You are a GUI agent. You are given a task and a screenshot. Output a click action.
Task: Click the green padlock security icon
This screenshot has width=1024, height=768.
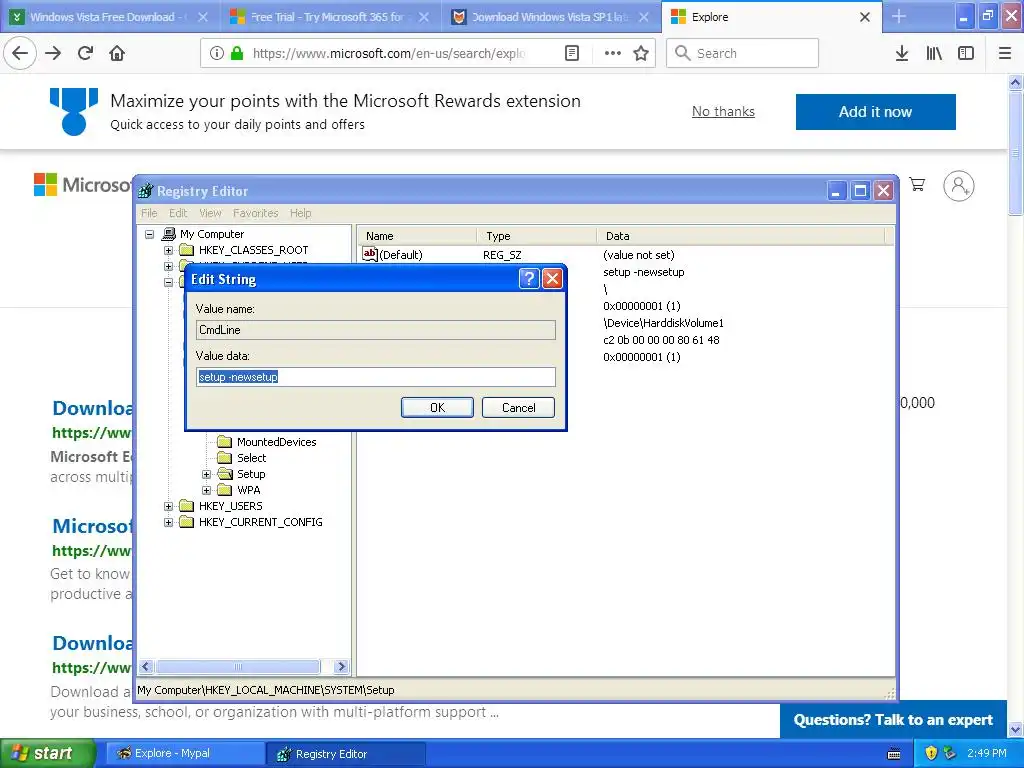[x=237, y=53]
